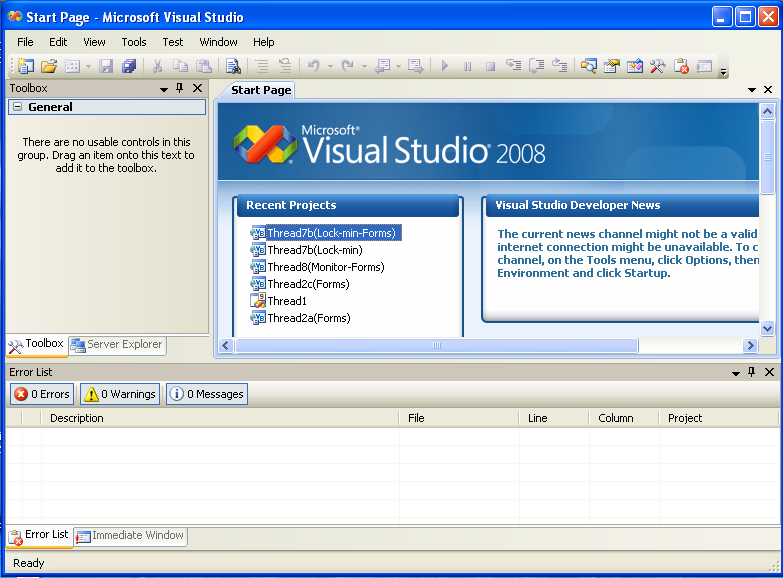Viewport: 783px width, 578px height.
Task: Toggle auto-hide pin on Error List panel
Action: 752,372
